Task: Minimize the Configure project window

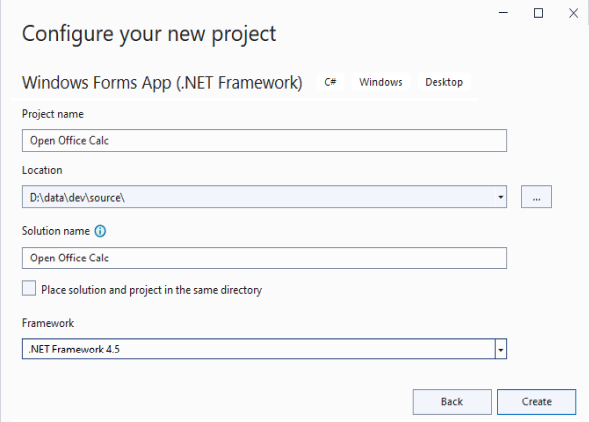Action: 503,13
